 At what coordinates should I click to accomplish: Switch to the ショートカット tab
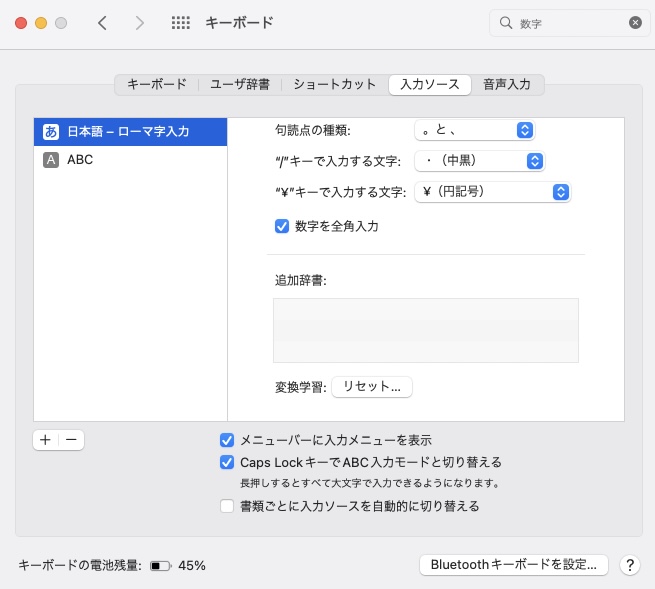tap(334, 84)
